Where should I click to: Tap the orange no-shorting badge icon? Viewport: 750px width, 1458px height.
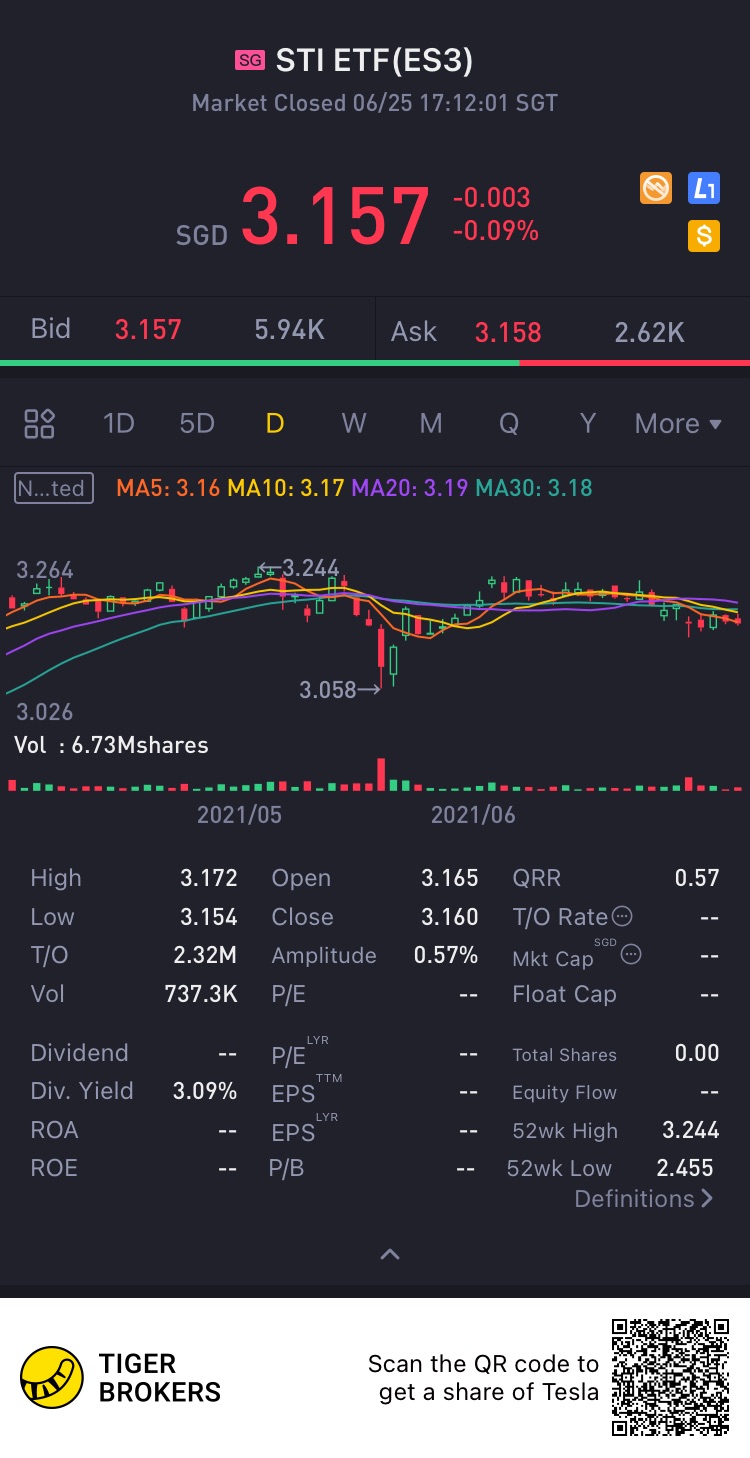click(656, 187)
